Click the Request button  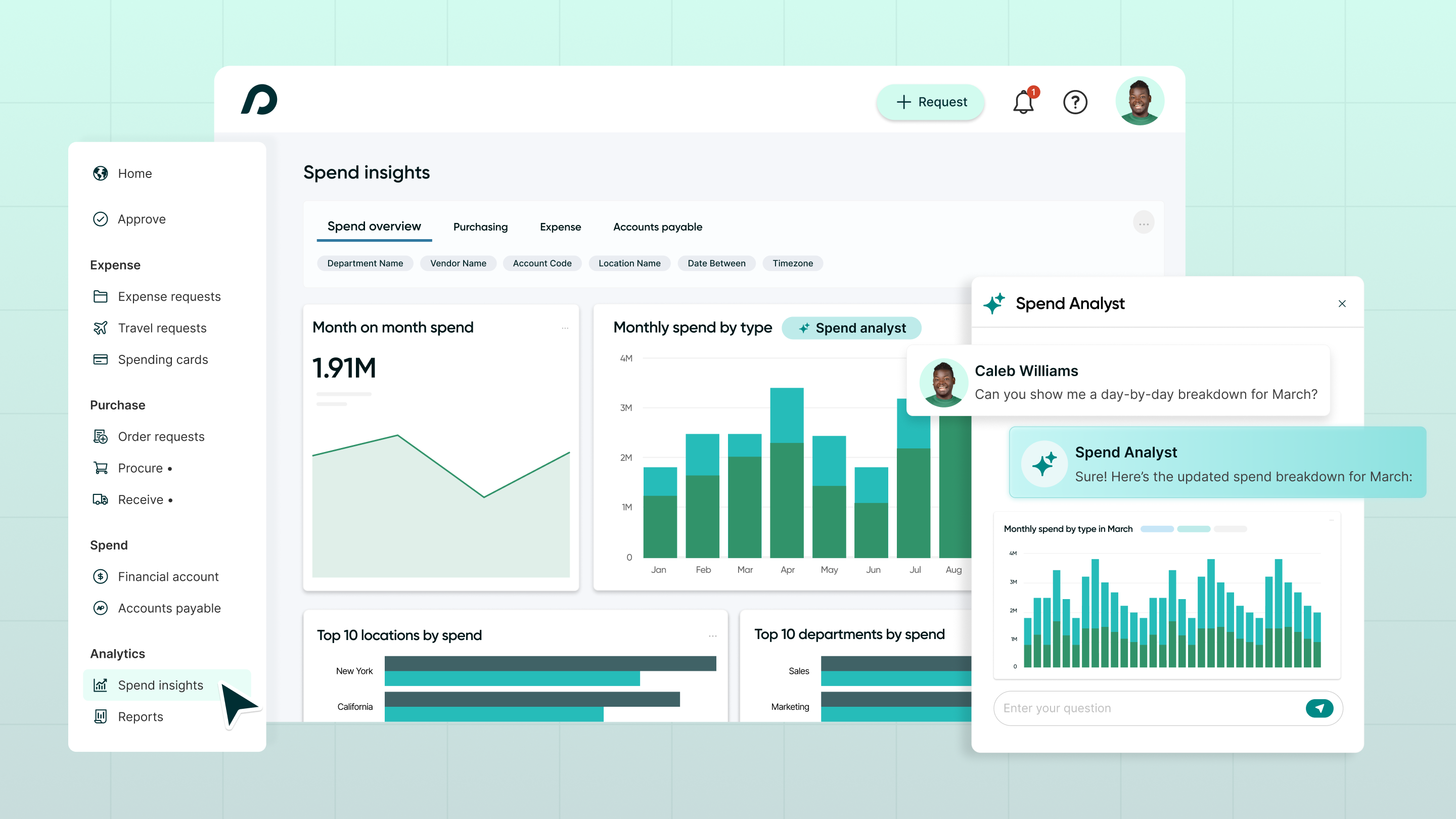pyautogui.click(x=930, y=102)
